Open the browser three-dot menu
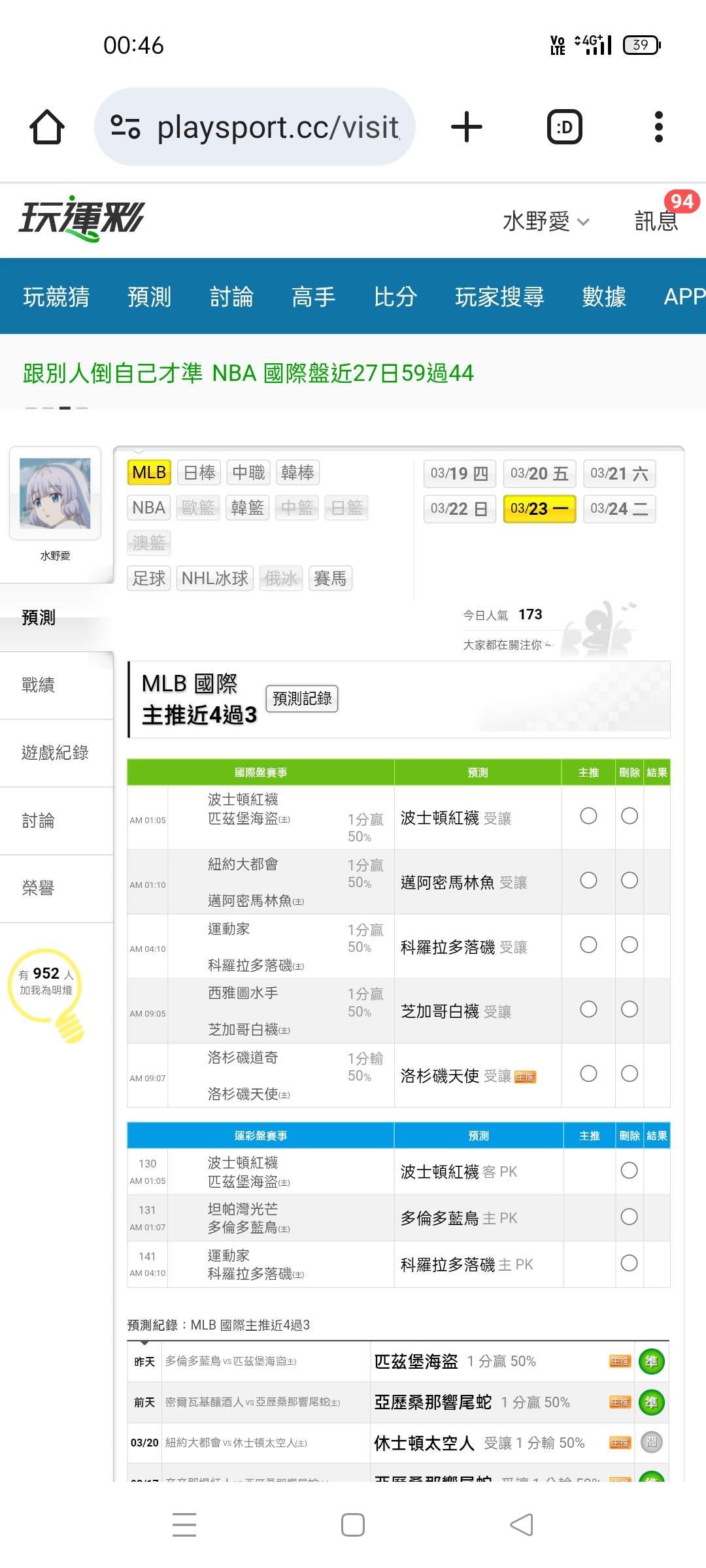The image size is (706, 1568). 658,127
